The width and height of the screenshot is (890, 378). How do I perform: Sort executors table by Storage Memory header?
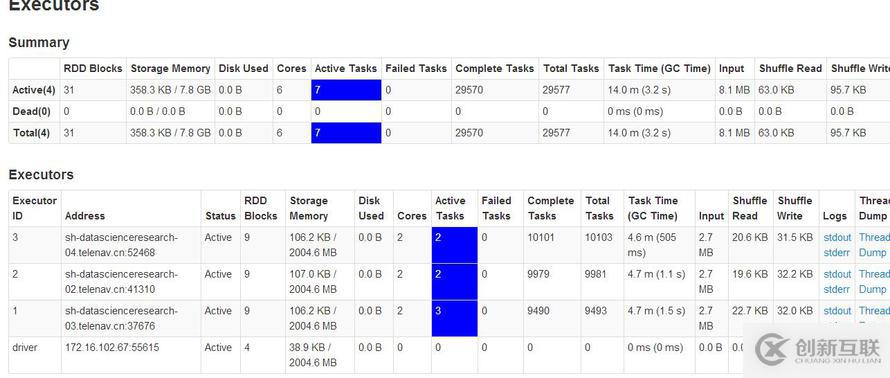pos(309,208)
